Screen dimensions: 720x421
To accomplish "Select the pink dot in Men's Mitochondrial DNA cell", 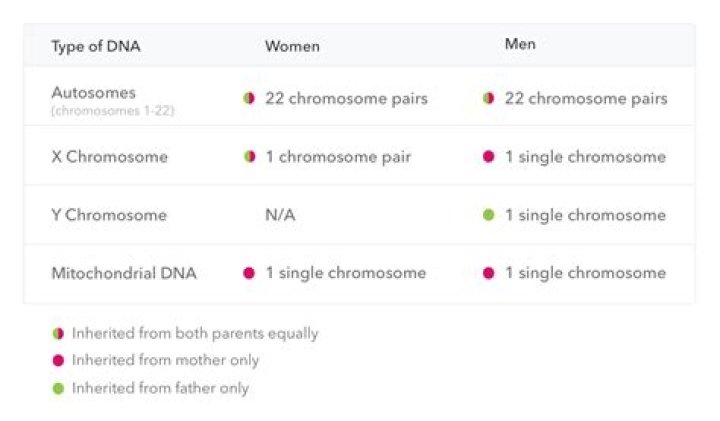I will tap(489, 273).
